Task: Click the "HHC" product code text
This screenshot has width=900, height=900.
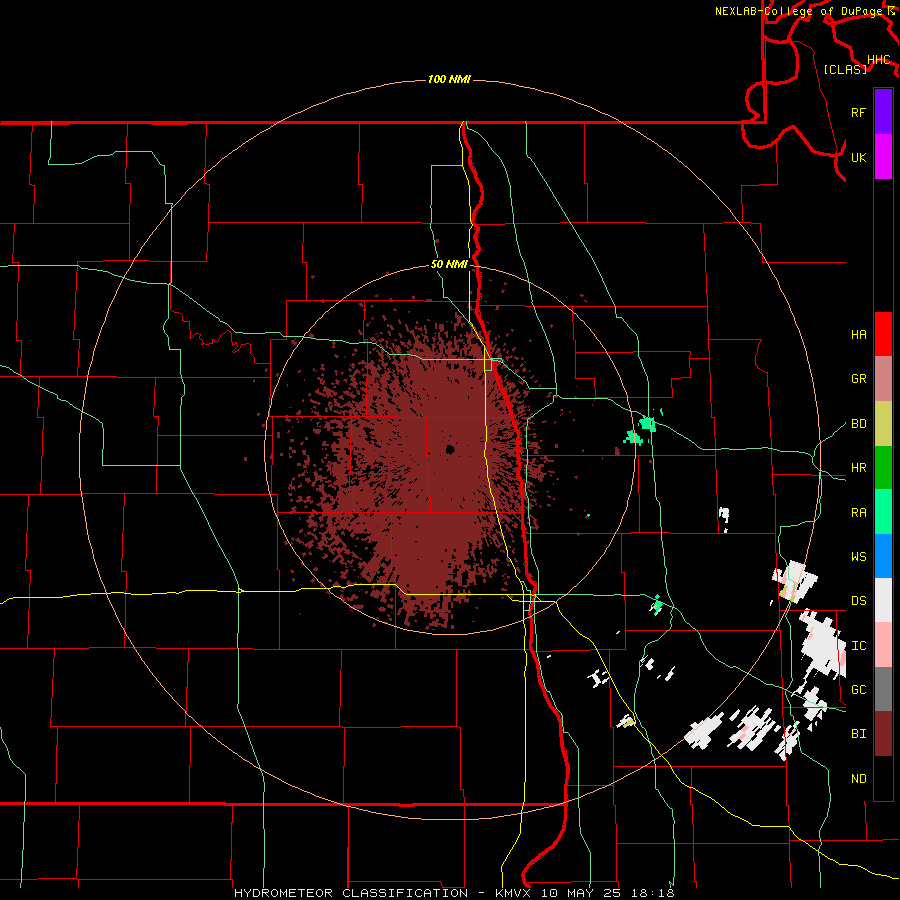Action: click(x=878, y=60)
